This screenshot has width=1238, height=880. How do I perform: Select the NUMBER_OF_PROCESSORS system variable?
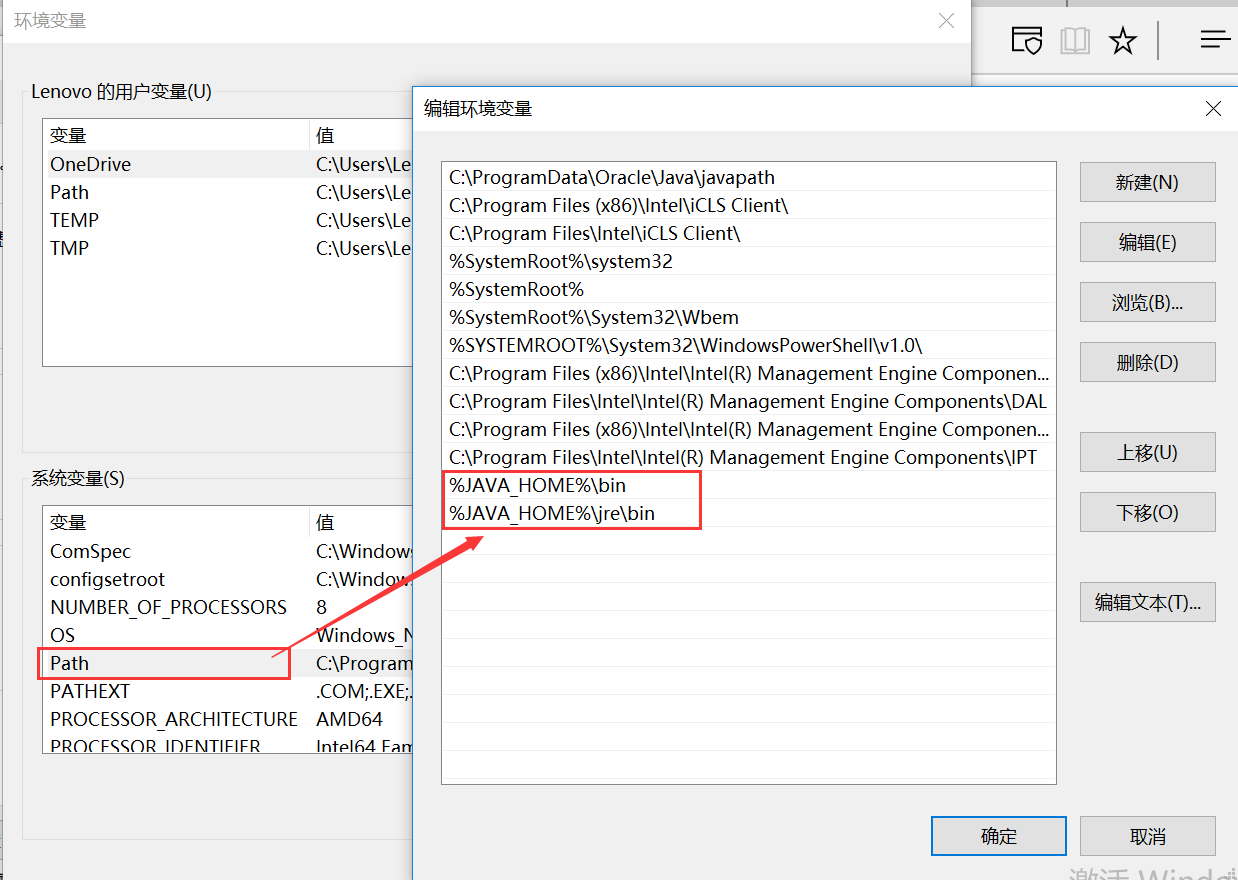point(229,607)
